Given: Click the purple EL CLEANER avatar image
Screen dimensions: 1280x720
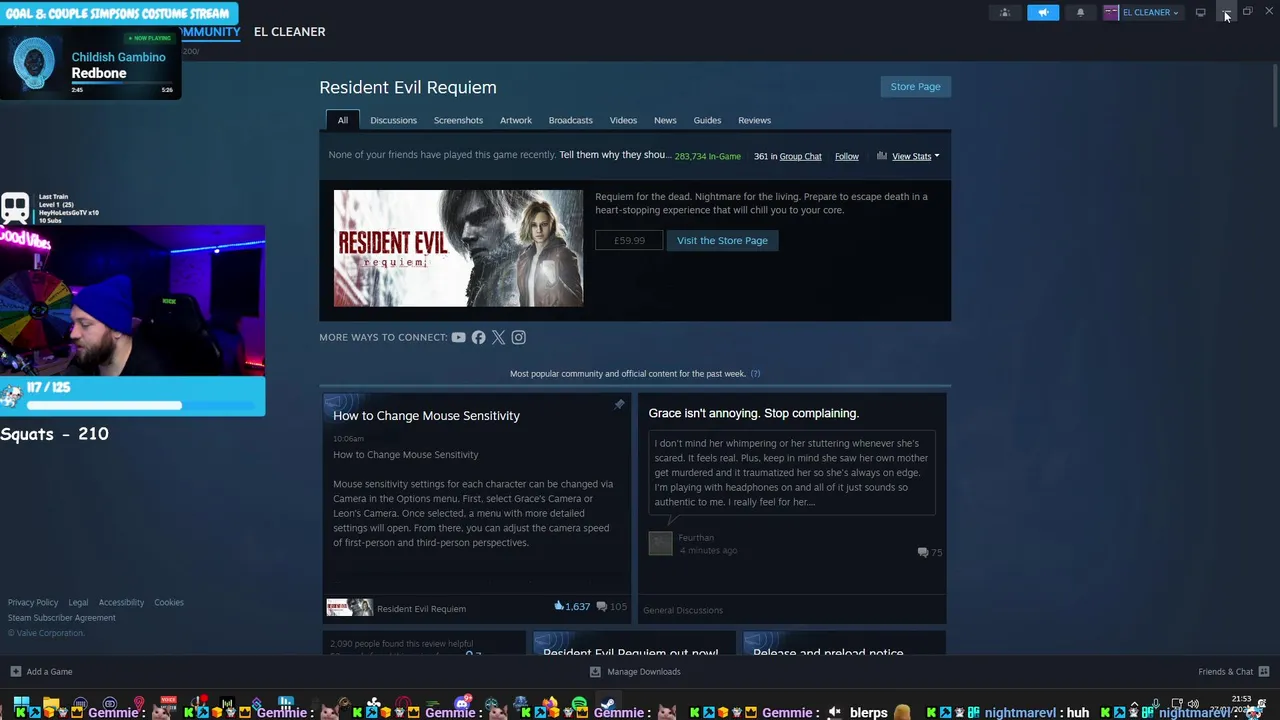Looking at the screenshot, I should coord(1111,12).
